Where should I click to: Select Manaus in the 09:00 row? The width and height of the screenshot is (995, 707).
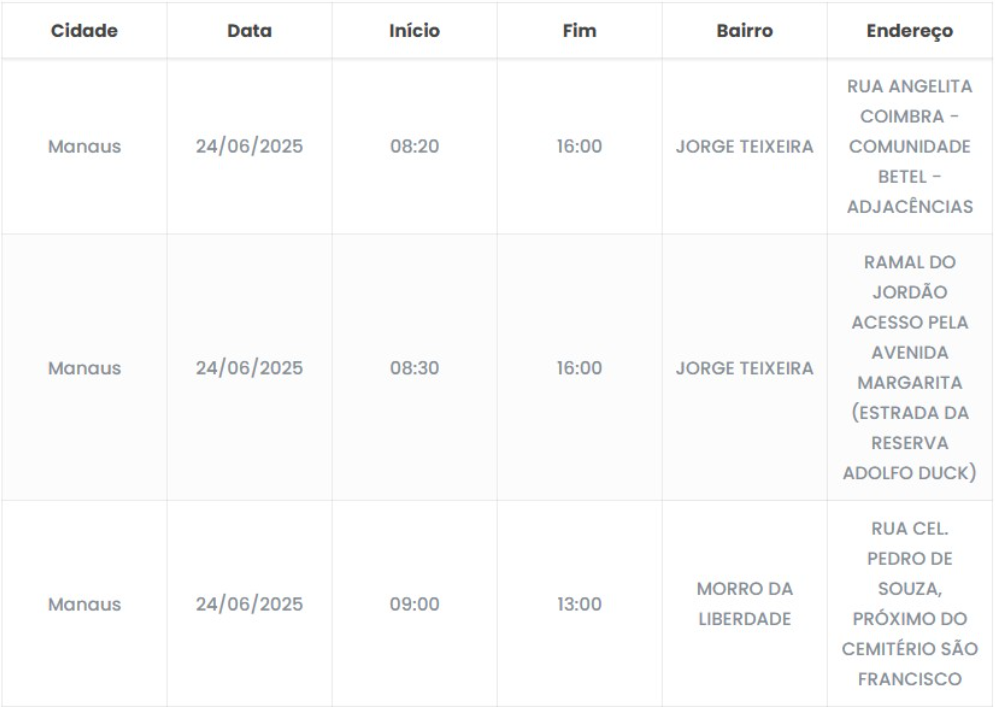pyautogui.click(x=84, y=605)
